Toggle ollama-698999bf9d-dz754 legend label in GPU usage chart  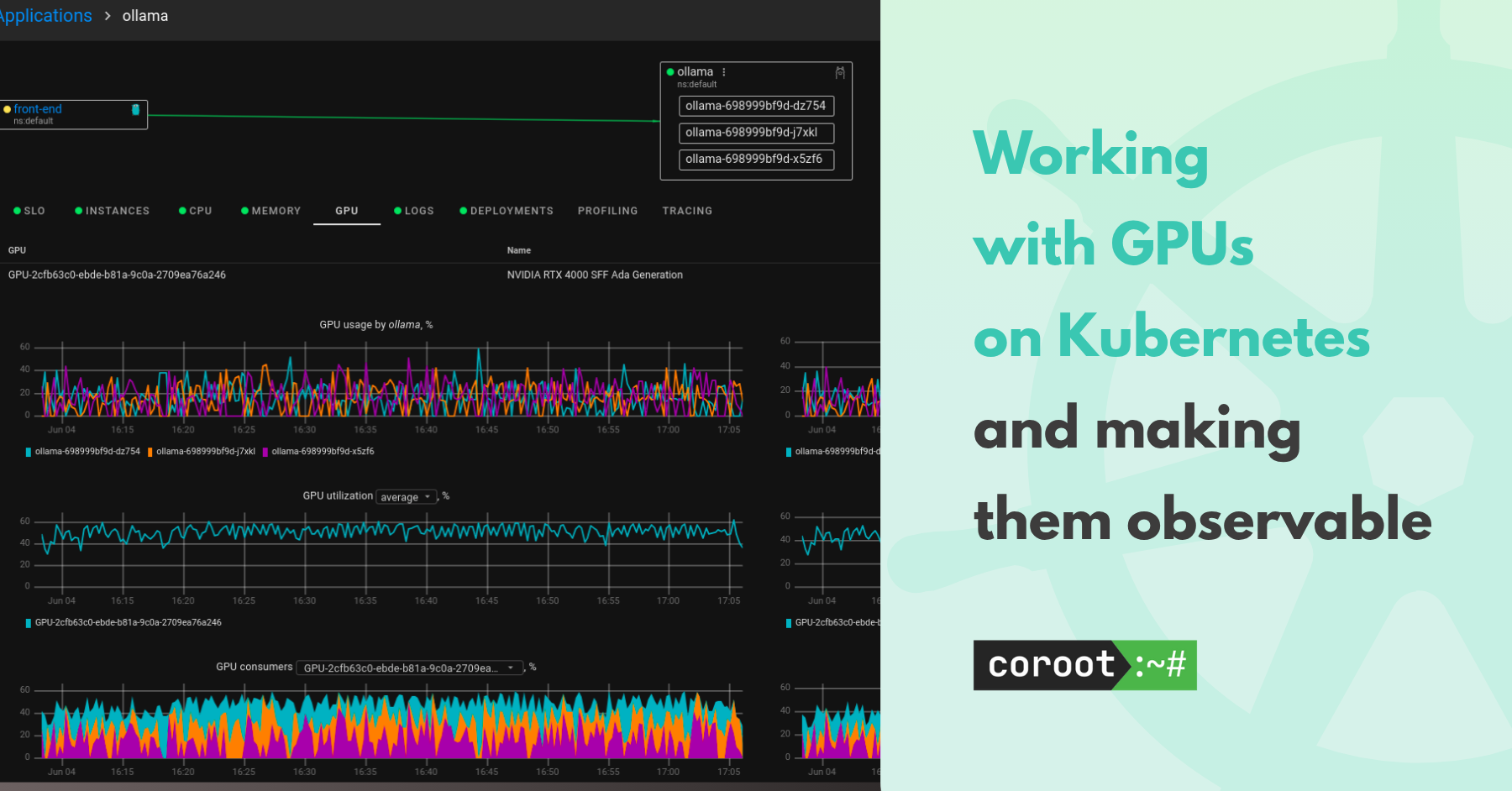pos(87,452)
